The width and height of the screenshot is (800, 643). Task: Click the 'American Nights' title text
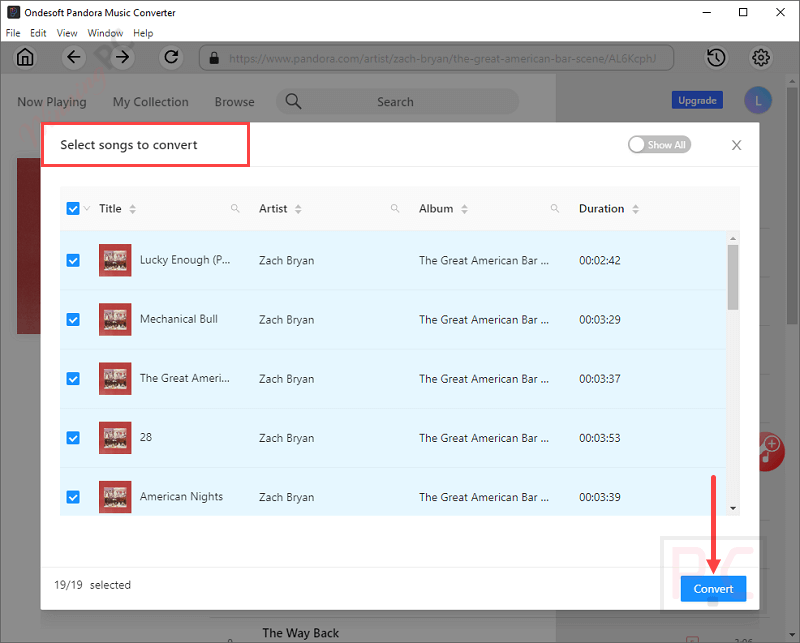tap(181, 497)
